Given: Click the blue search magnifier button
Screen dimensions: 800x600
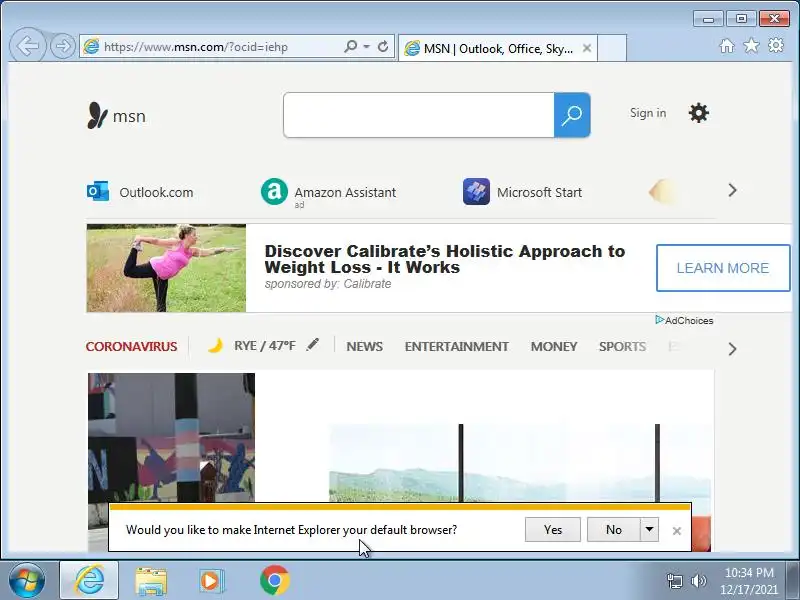Looking at the screenshot, I should (x=572, y=115).
